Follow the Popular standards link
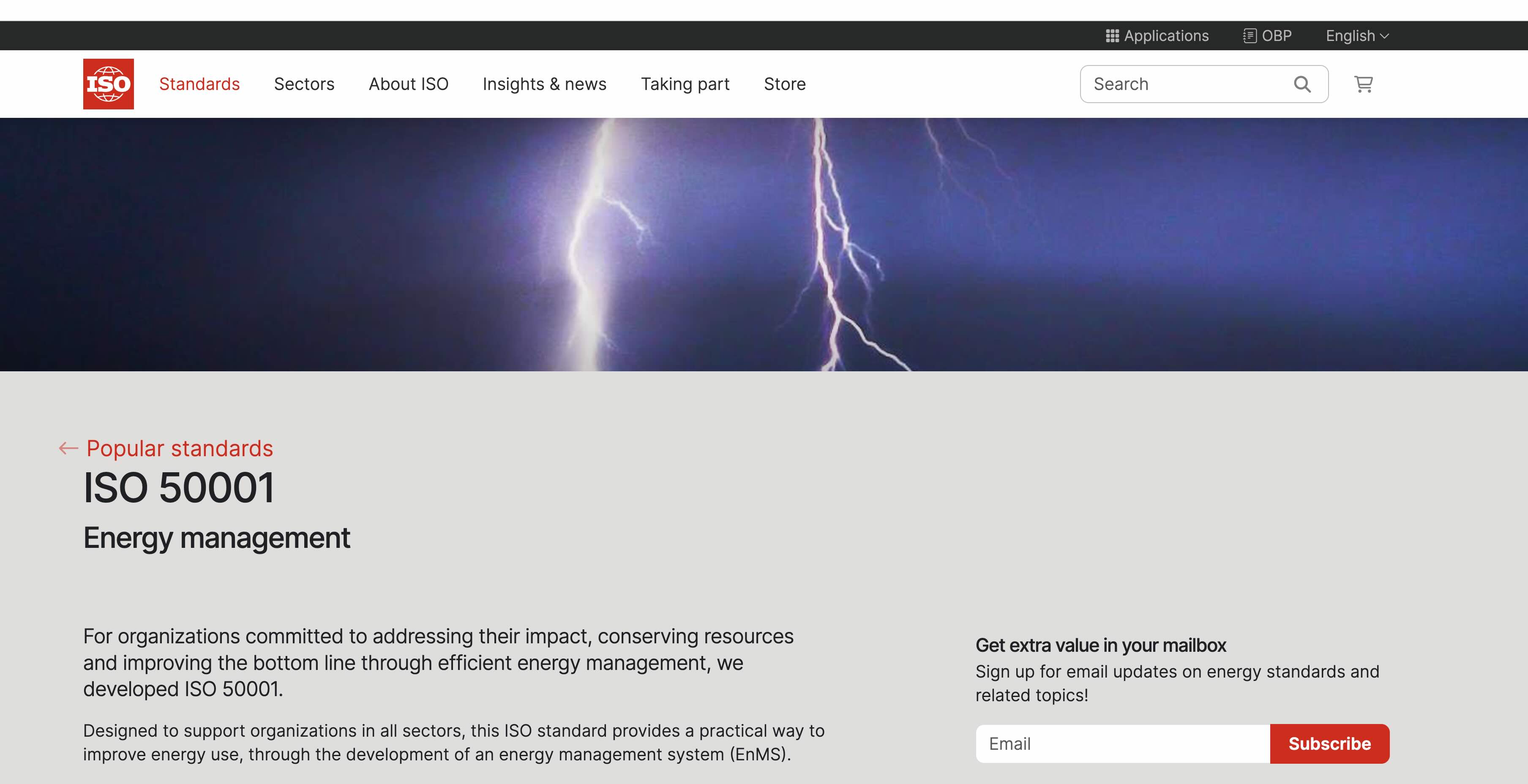The width and height of the screenshot is (1528, 784). (180, 448)
